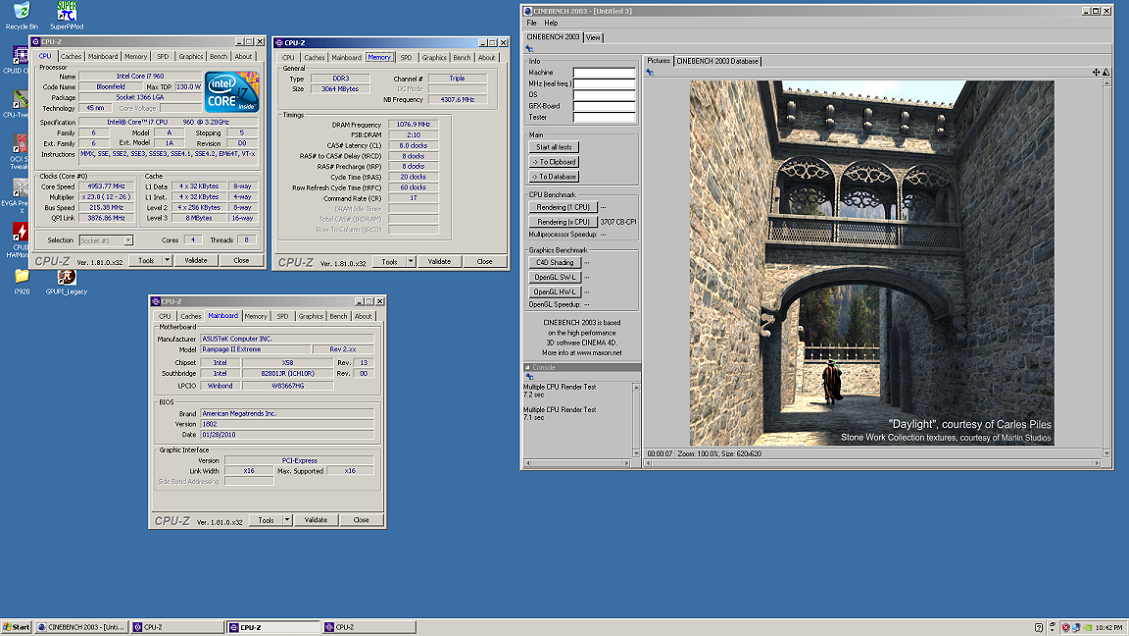Click Validate in the CPU tab window
This screenshot has height=636, width=1129.
196,261
